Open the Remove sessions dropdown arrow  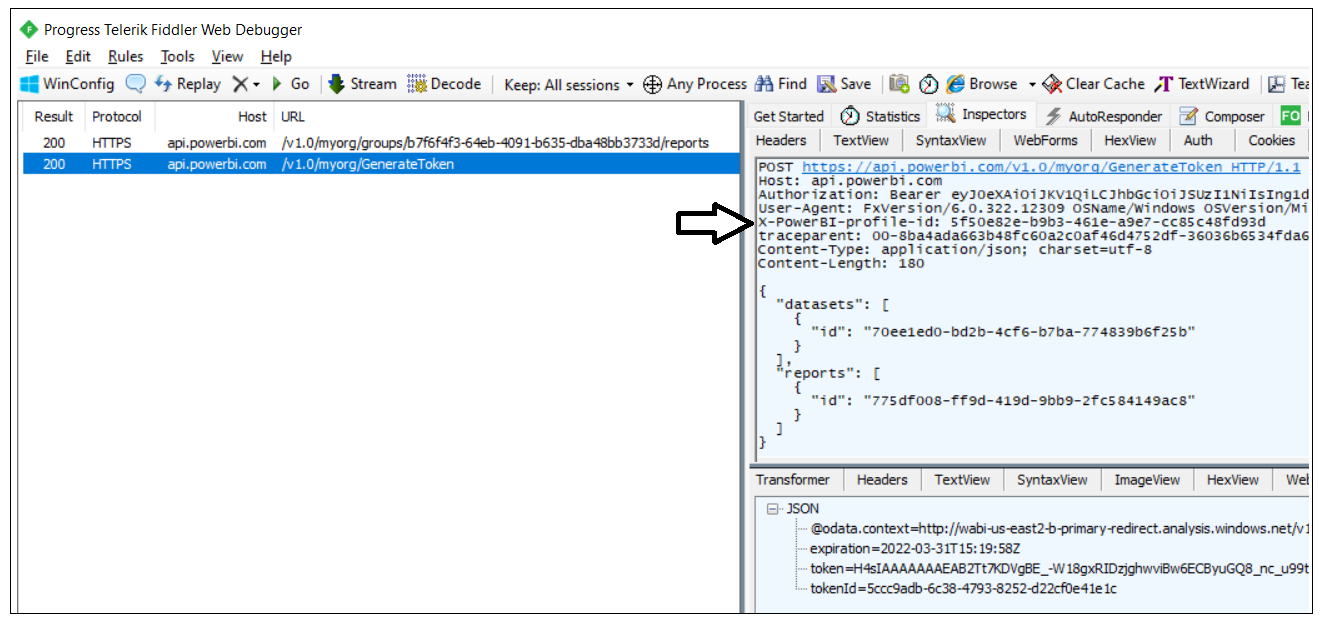click(256, 85)
